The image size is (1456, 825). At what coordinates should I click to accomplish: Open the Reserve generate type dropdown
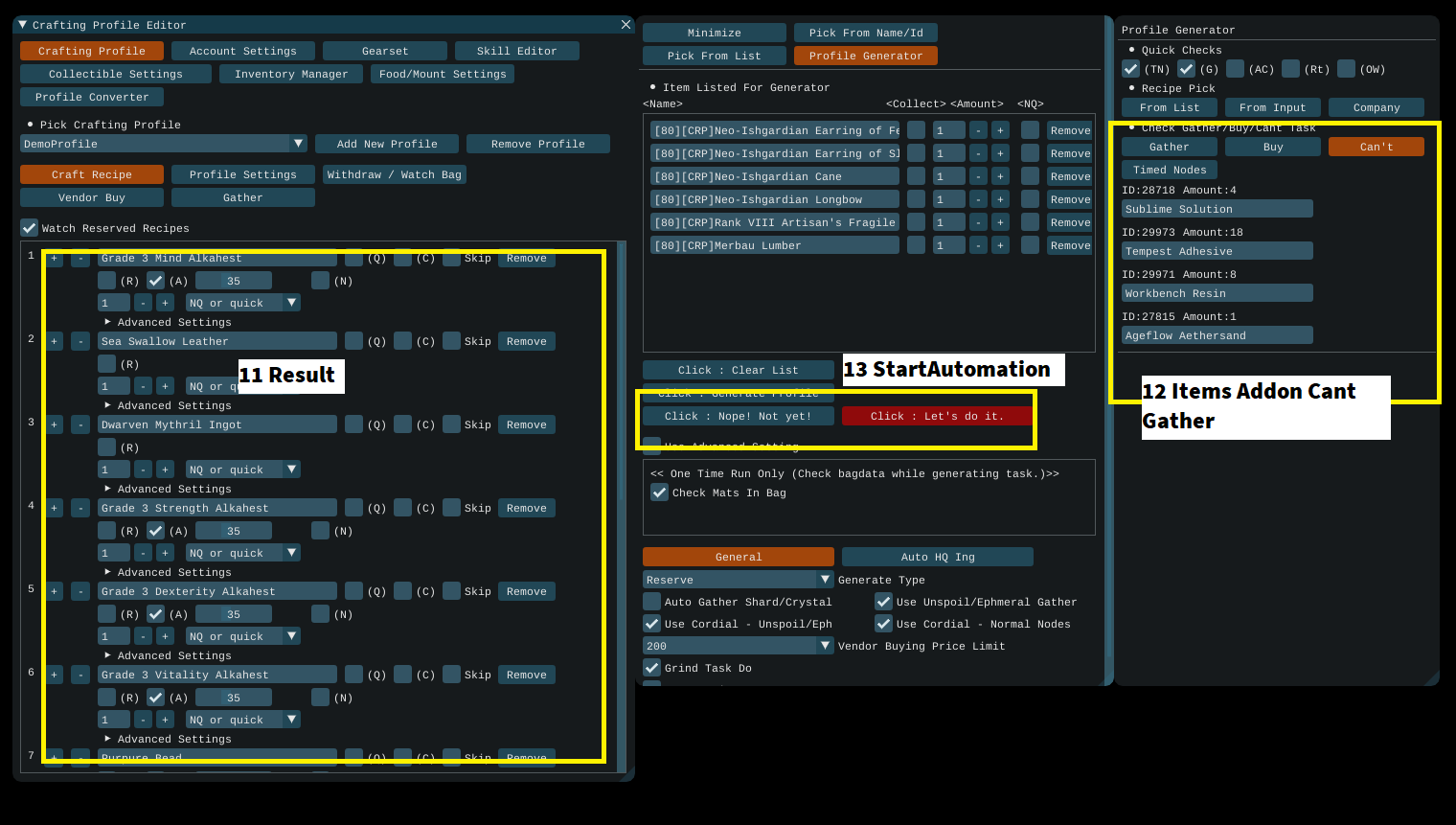(825, 580)
